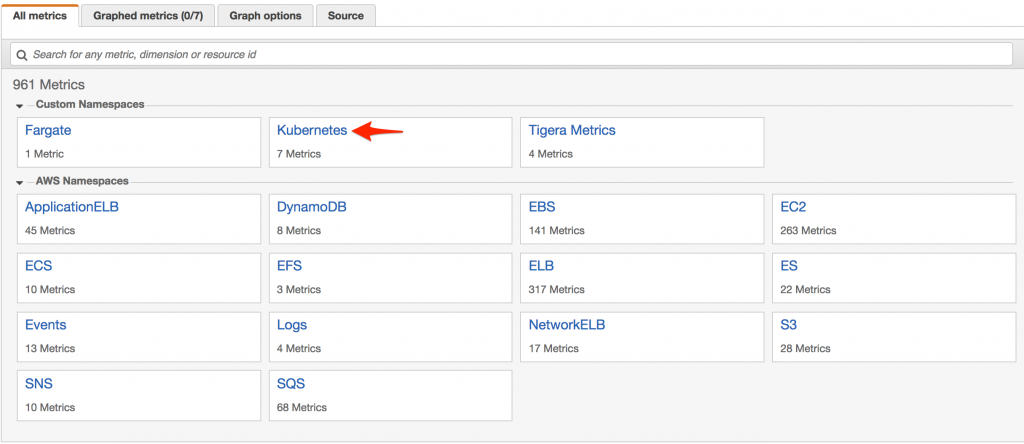Open the S3 namespace
The image size is (1024, 444).
(x=788, y=325)
